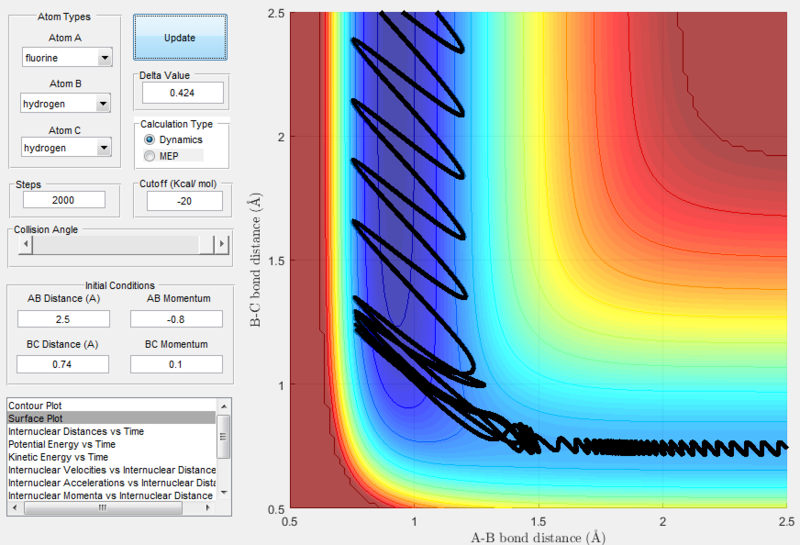Click the Delta Value input field
The height and width of the screenshot is (545, 800).
point(183,93)
